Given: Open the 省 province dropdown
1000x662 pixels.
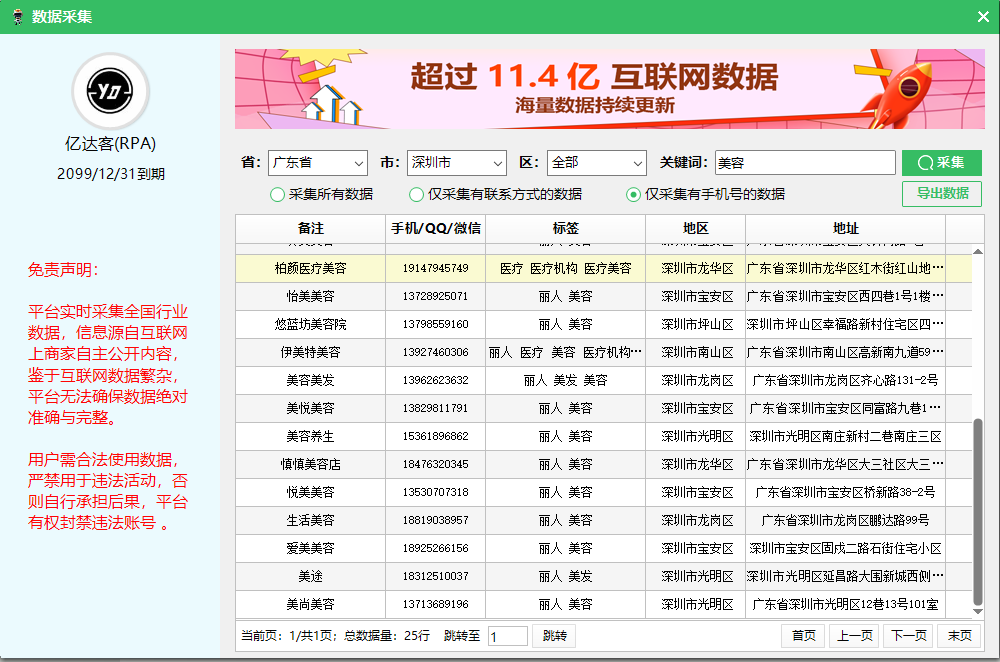Looking at the screenshot, I should 318,163.
